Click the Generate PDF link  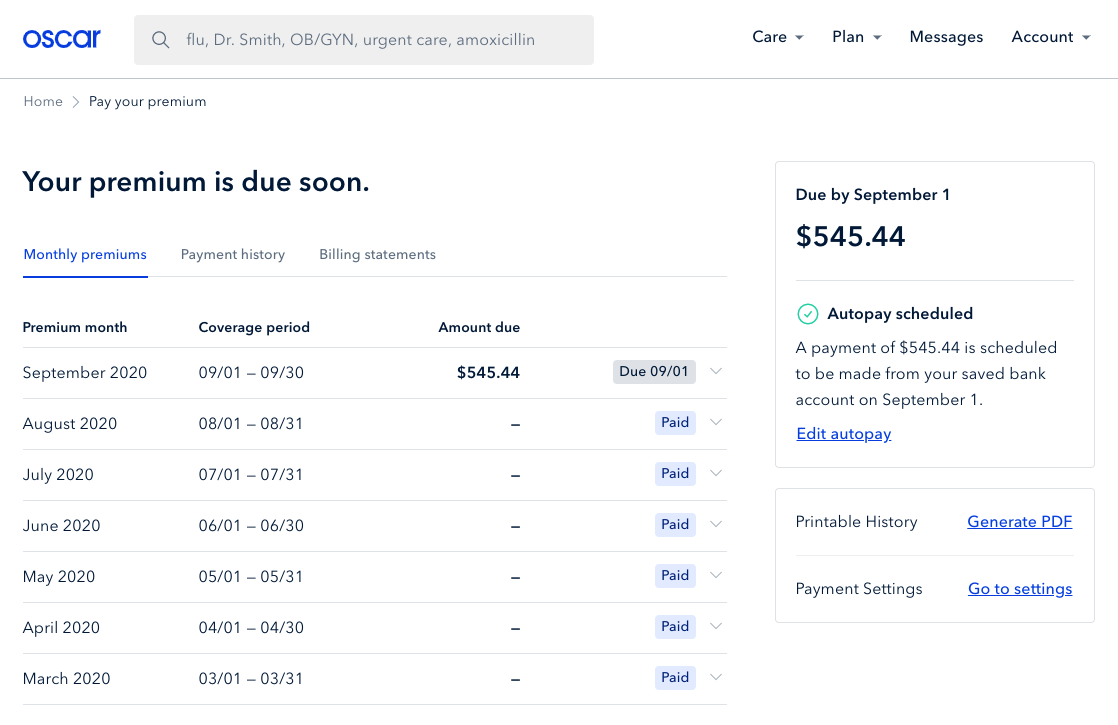(1019, 522)
